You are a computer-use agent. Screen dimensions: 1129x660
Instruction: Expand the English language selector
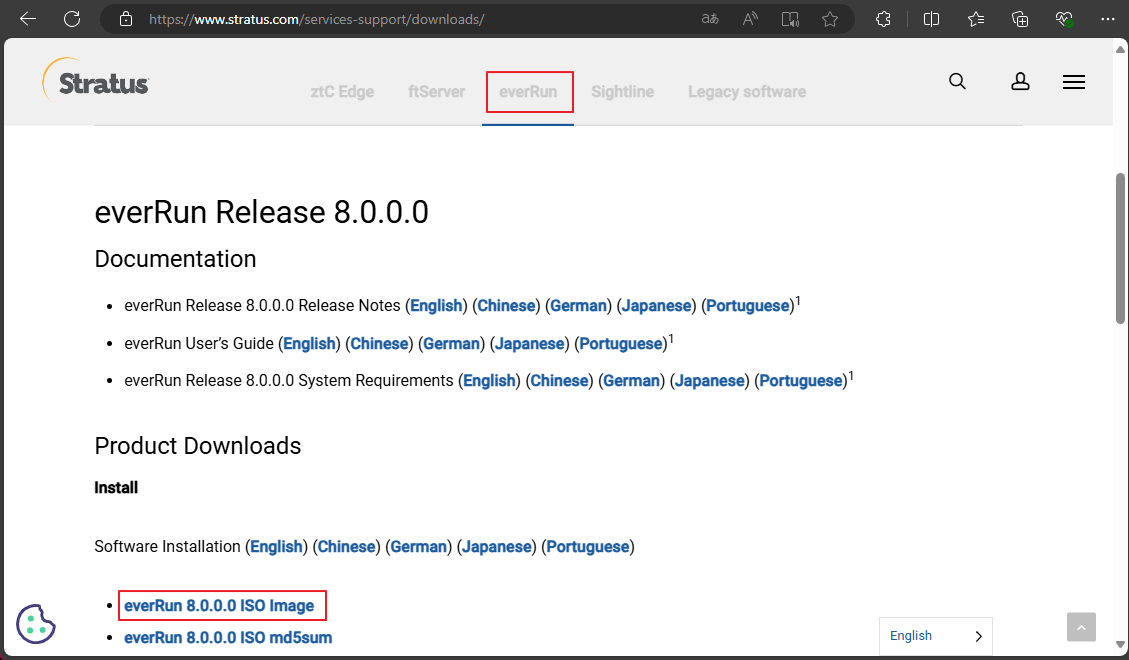pos(935,636)
